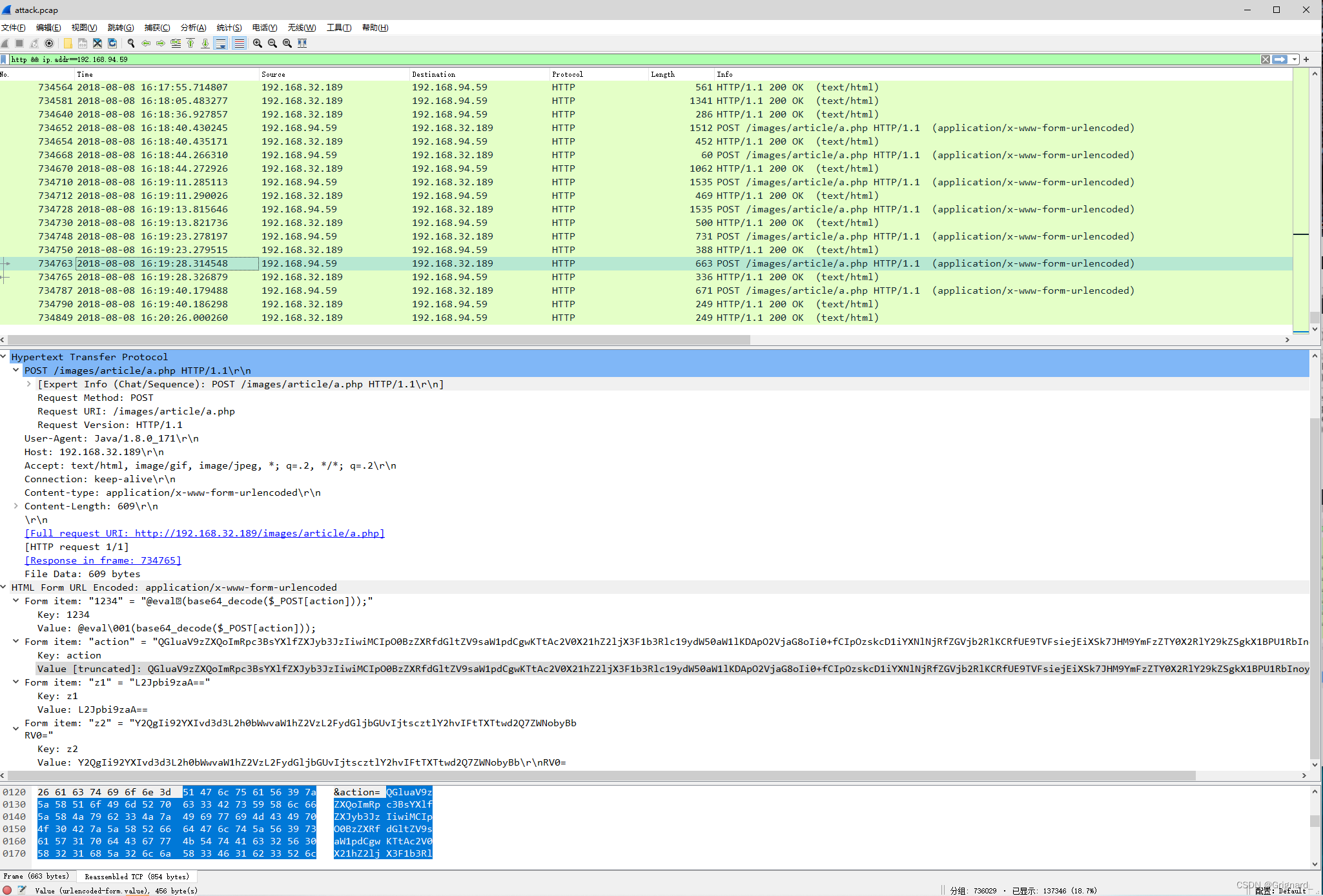Jump to the last packet
1323x896 pixels.
click(x=205, y=43)
